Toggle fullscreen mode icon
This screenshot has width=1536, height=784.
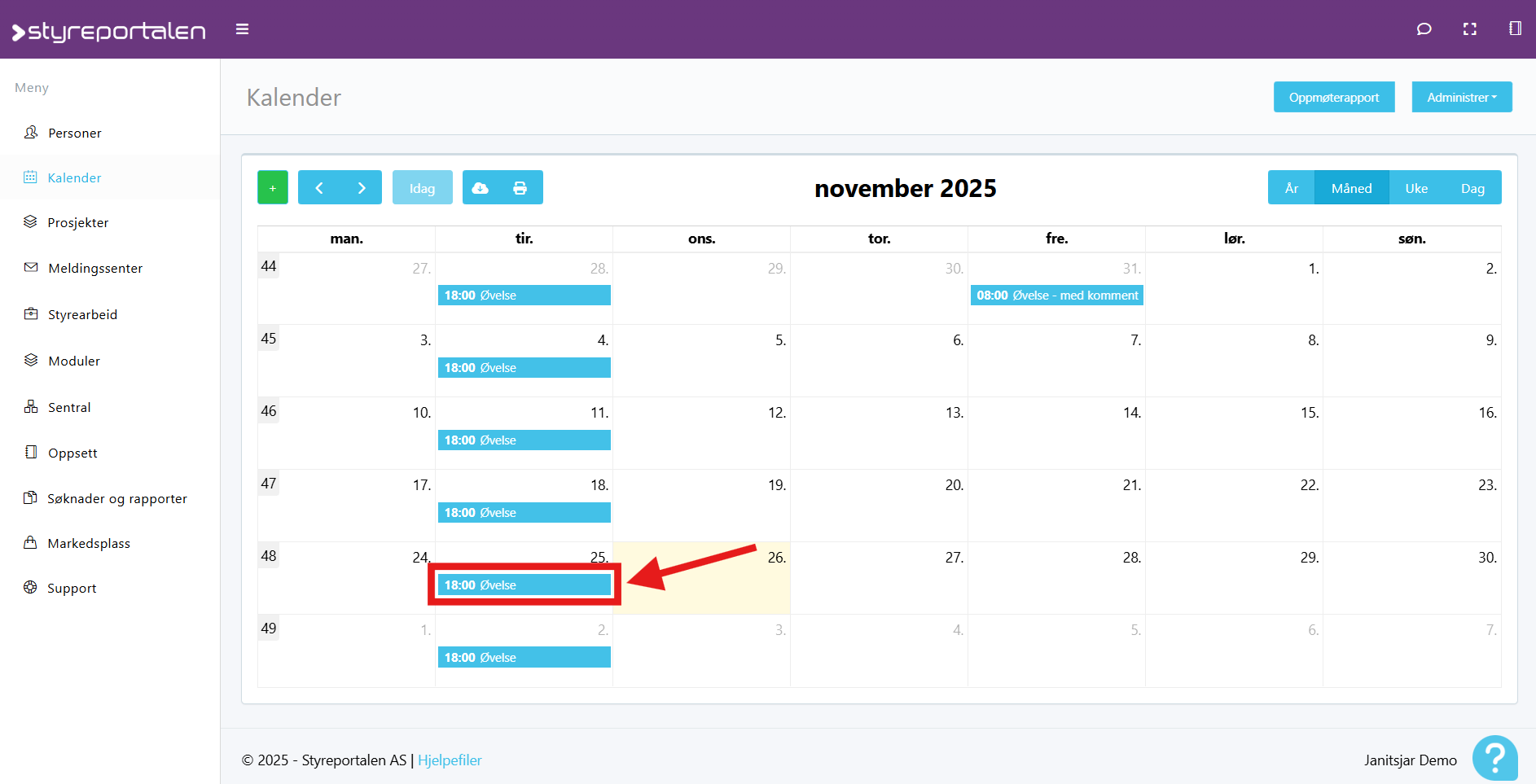1469,29
